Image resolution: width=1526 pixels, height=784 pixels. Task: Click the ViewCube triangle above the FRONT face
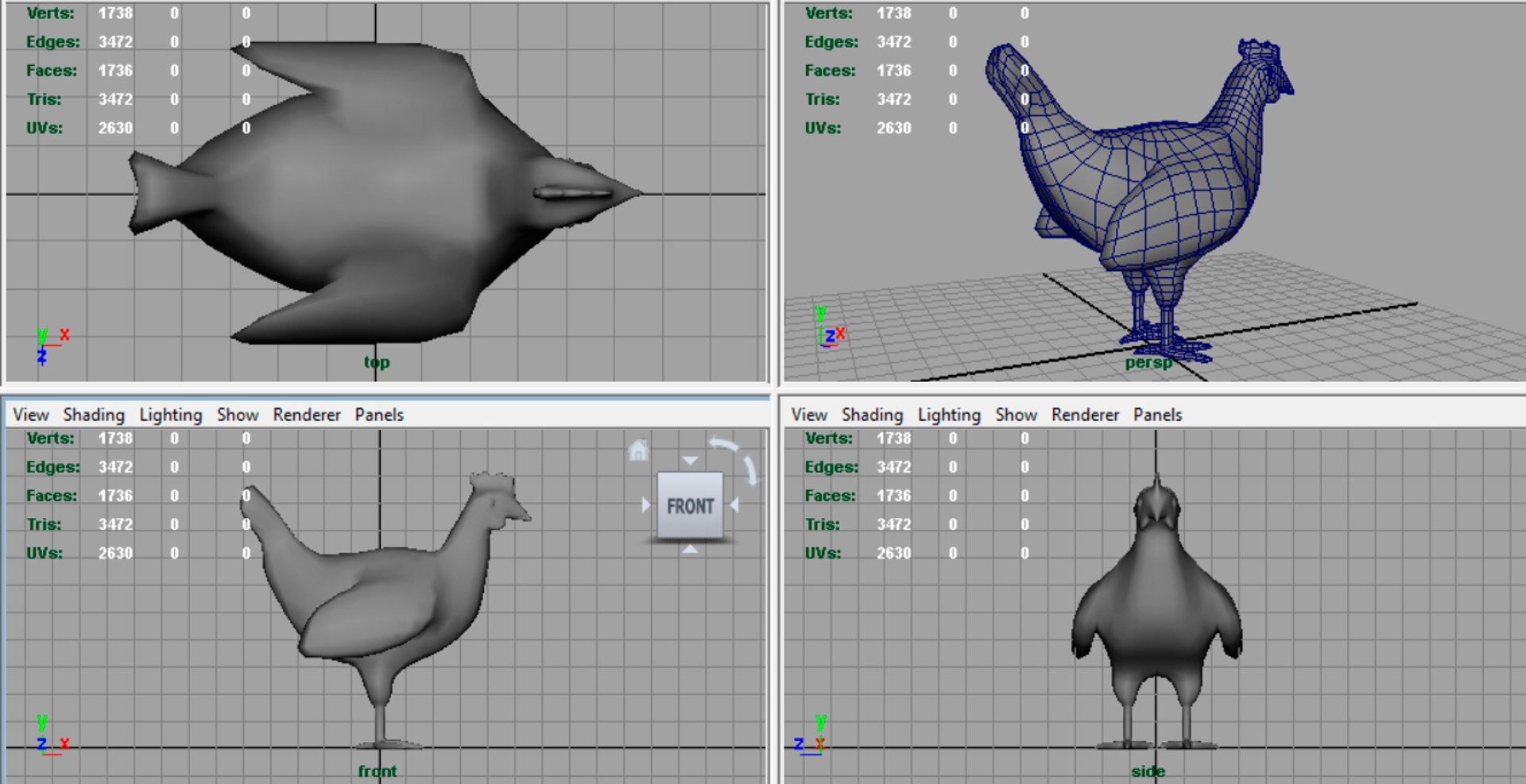[690, 461]
